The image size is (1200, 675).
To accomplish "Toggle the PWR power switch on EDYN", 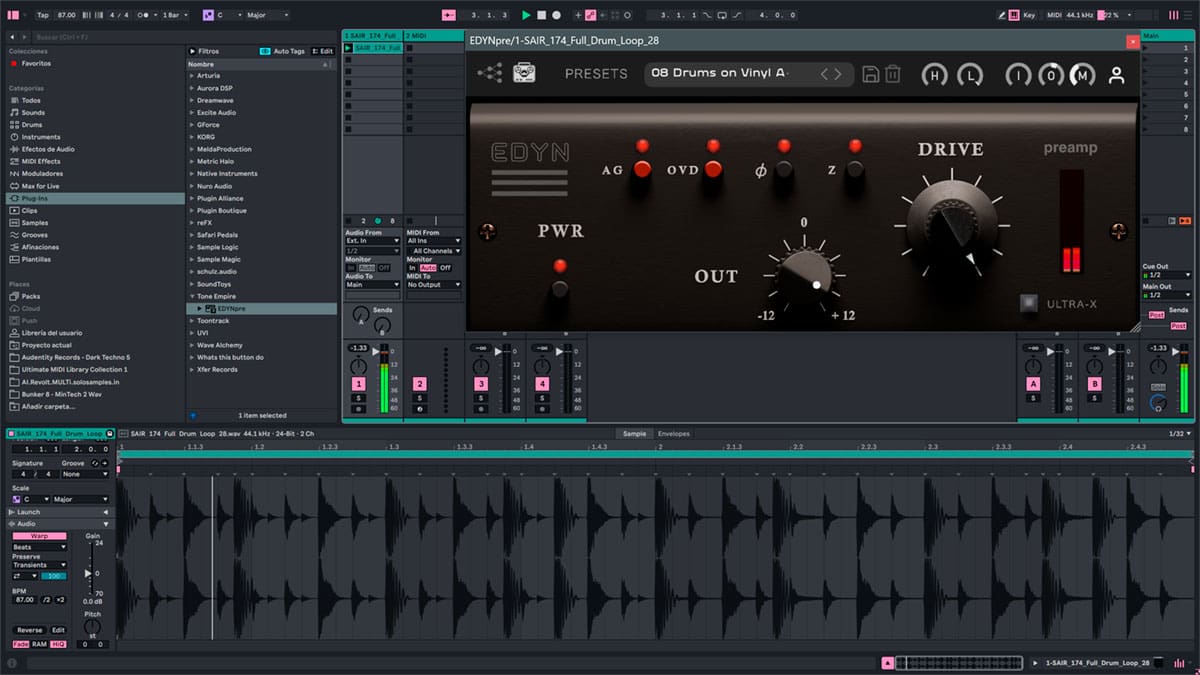I will point(560,289).
